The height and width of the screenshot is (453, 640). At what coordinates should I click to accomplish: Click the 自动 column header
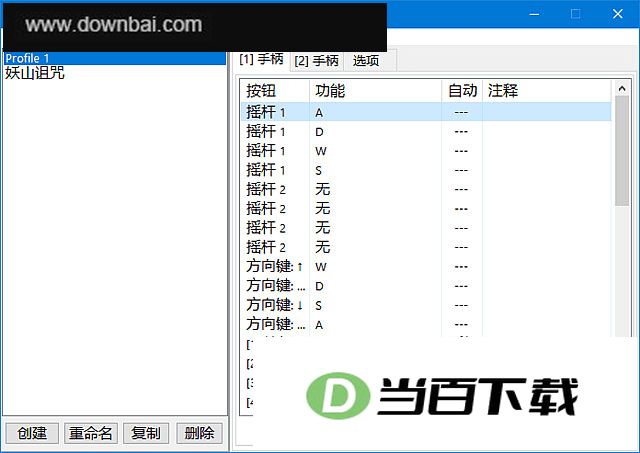pos(462,91)
